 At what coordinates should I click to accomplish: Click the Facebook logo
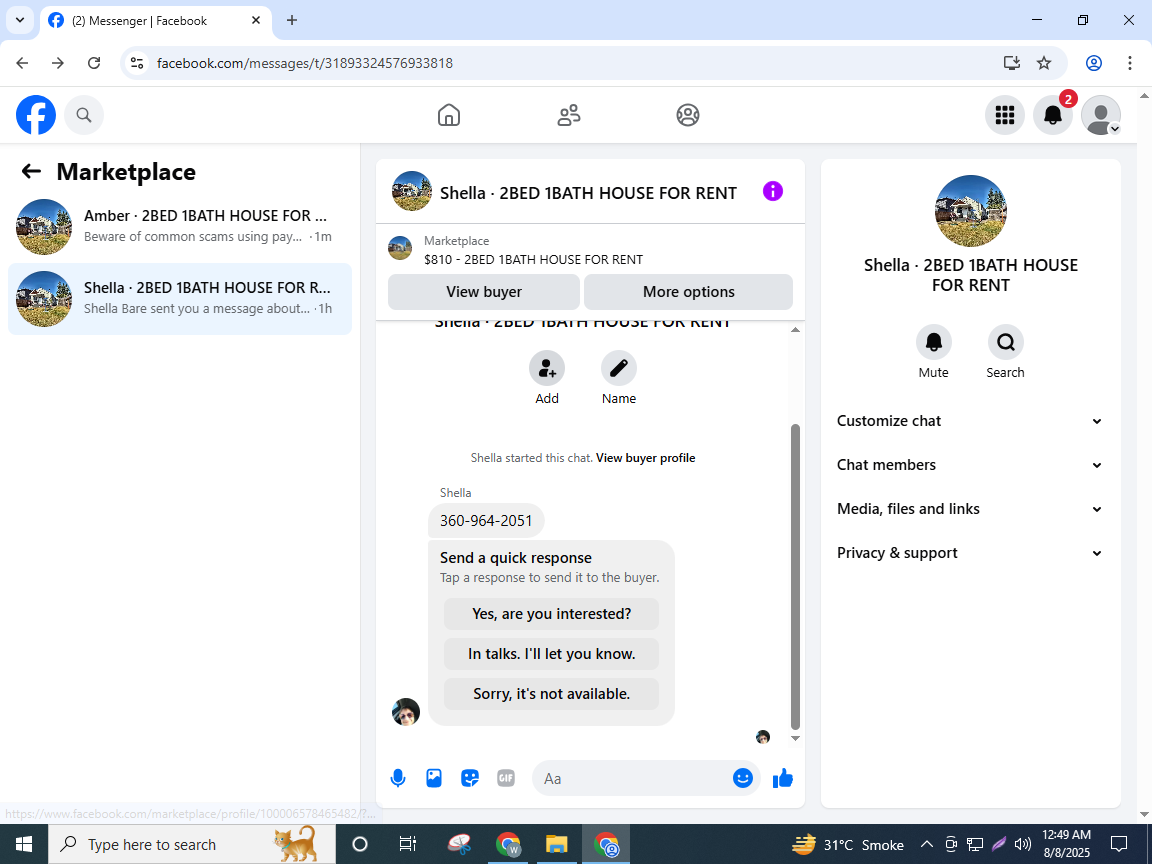[x=36, y=115]
